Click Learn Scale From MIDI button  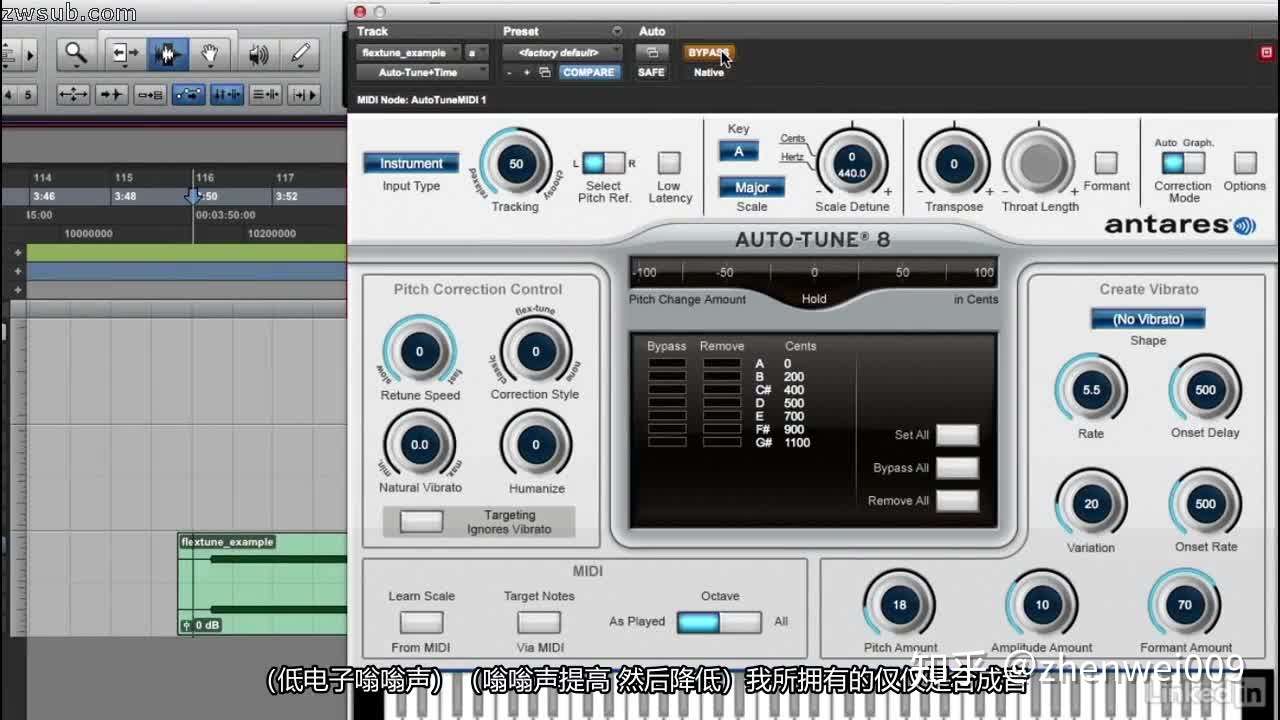pyautogui.click(x=421, y=622)
